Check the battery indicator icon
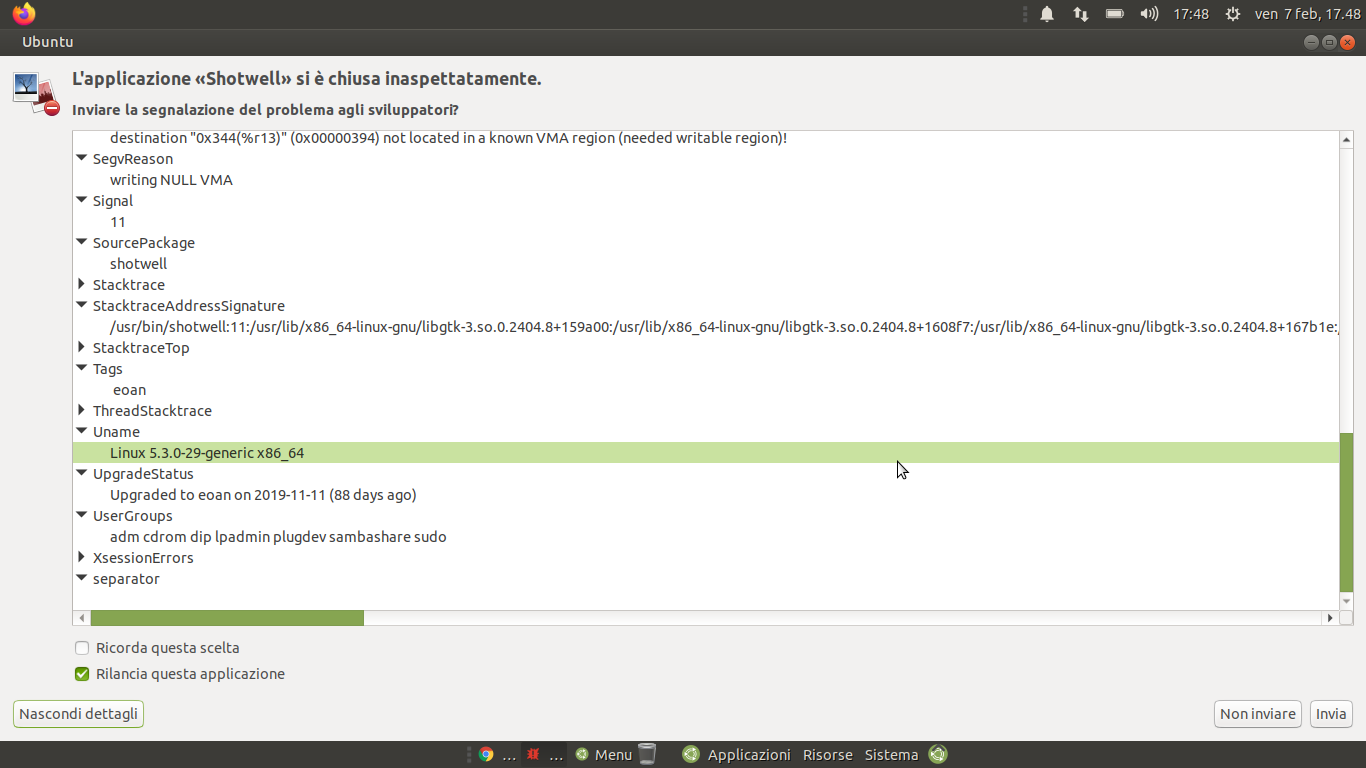Viewport: 1366px width, 768px height. point(1115,14)
